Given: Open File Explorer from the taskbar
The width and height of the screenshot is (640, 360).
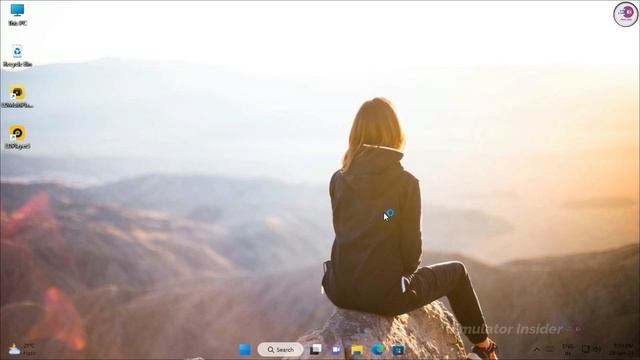Looking at the screenshot, I should [x=357, y=349].
